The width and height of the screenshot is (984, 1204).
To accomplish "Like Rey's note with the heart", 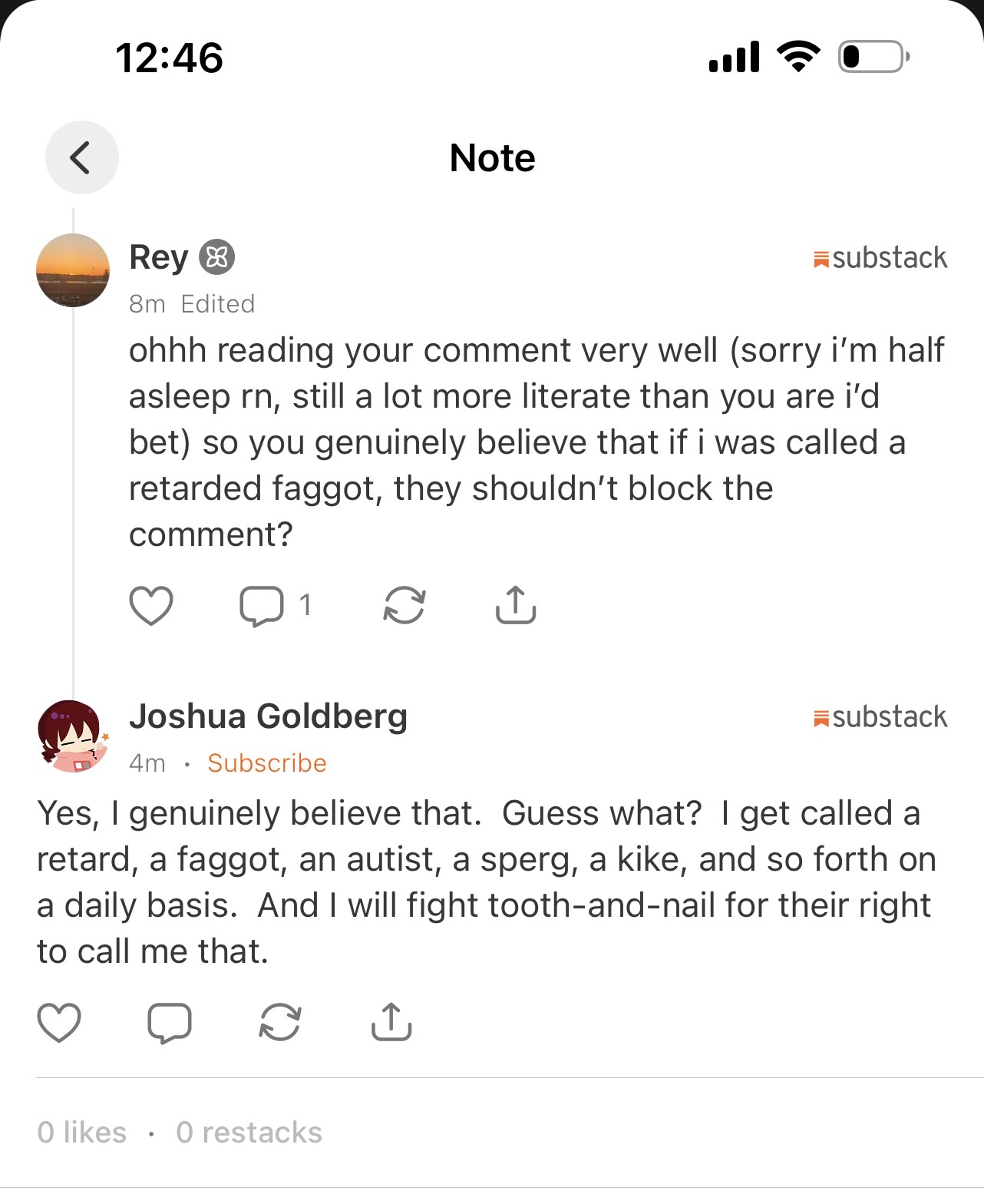I will (x=151, y=605).
